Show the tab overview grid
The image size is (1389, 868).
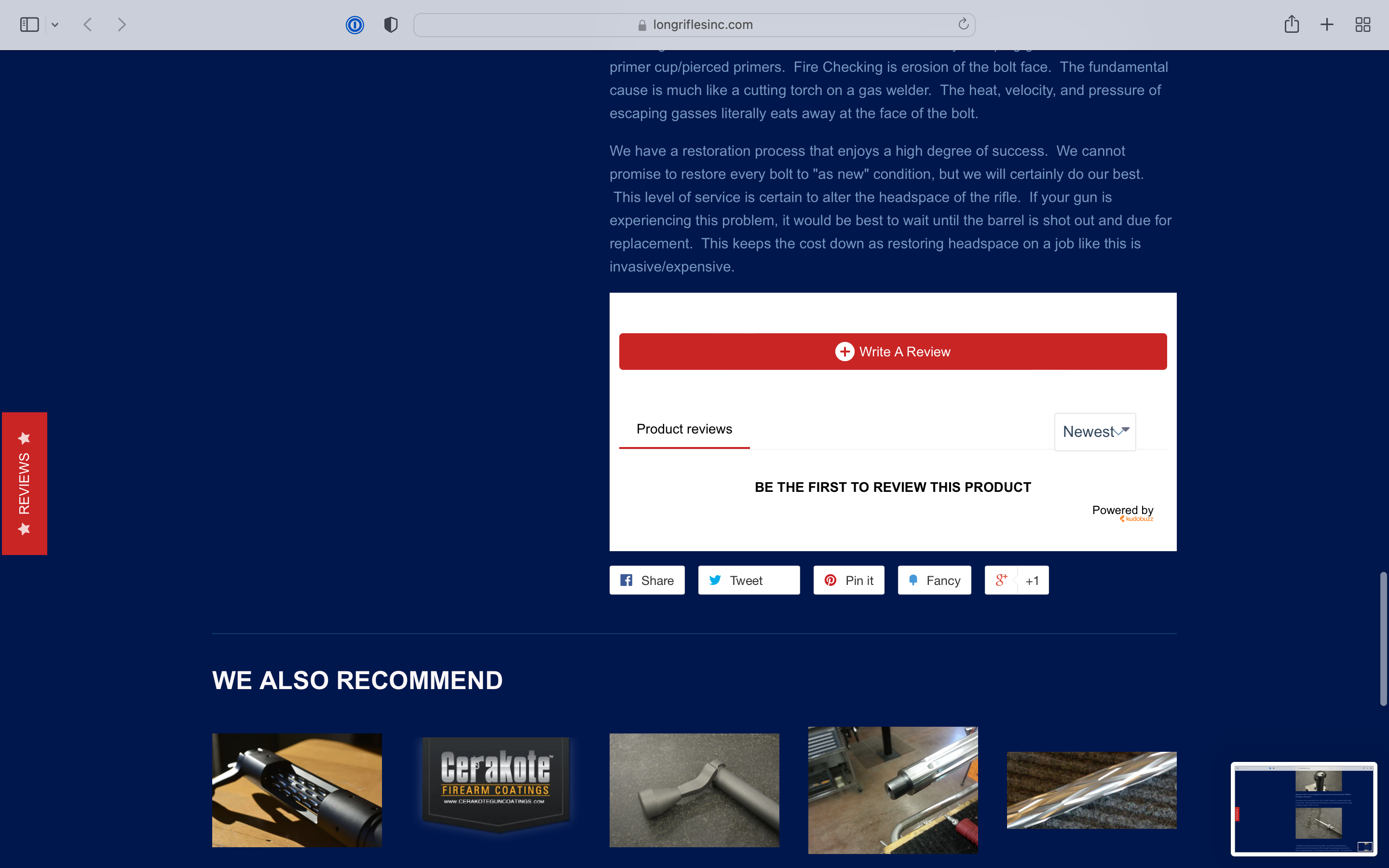1362,25
